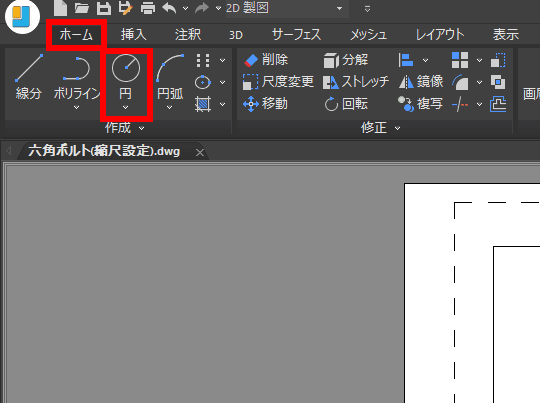Click the 鏡像 mirror button

pos(421,82)
